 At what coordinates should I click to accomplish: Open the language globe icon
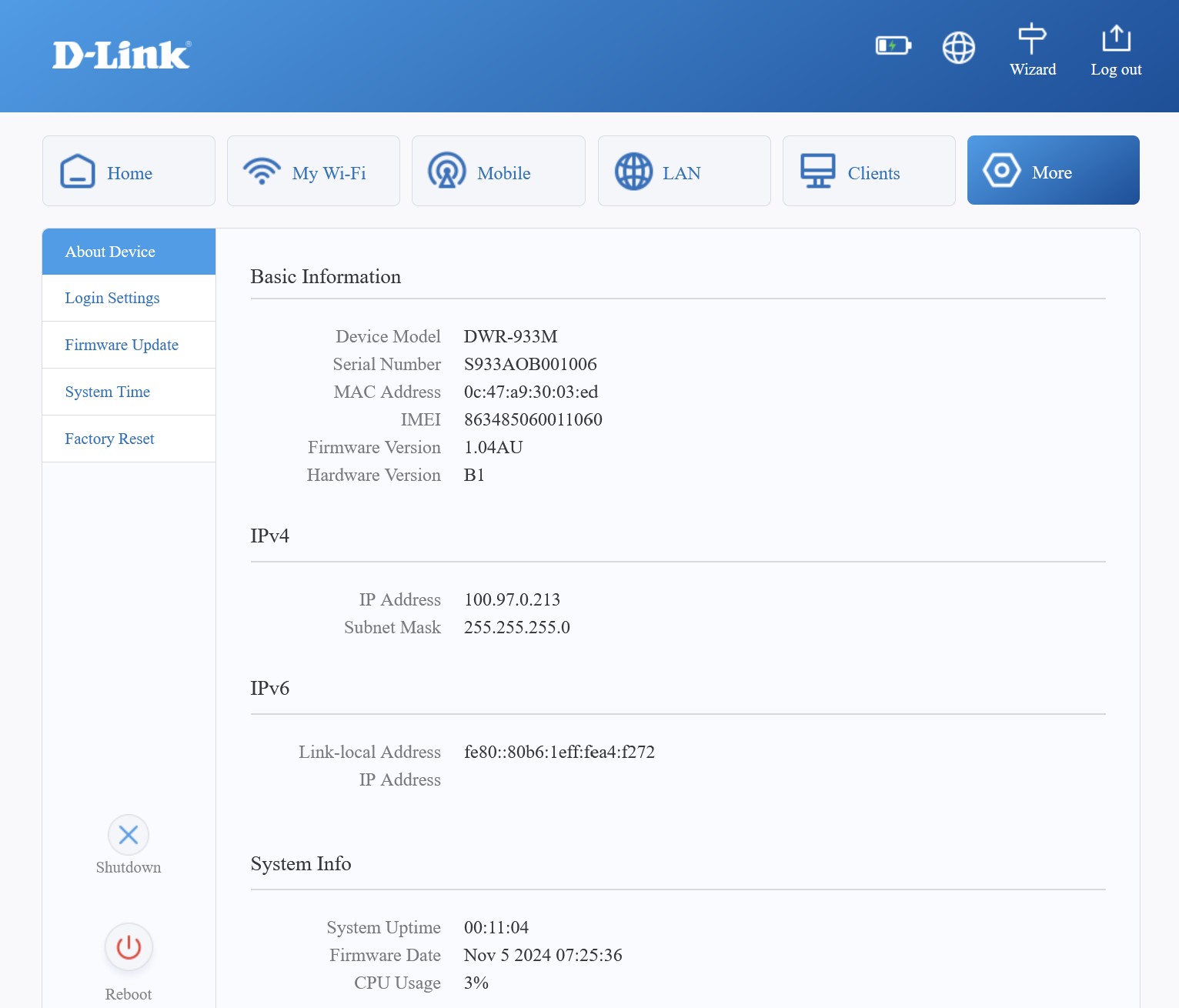pyautogui.click(x=958, y=48)
